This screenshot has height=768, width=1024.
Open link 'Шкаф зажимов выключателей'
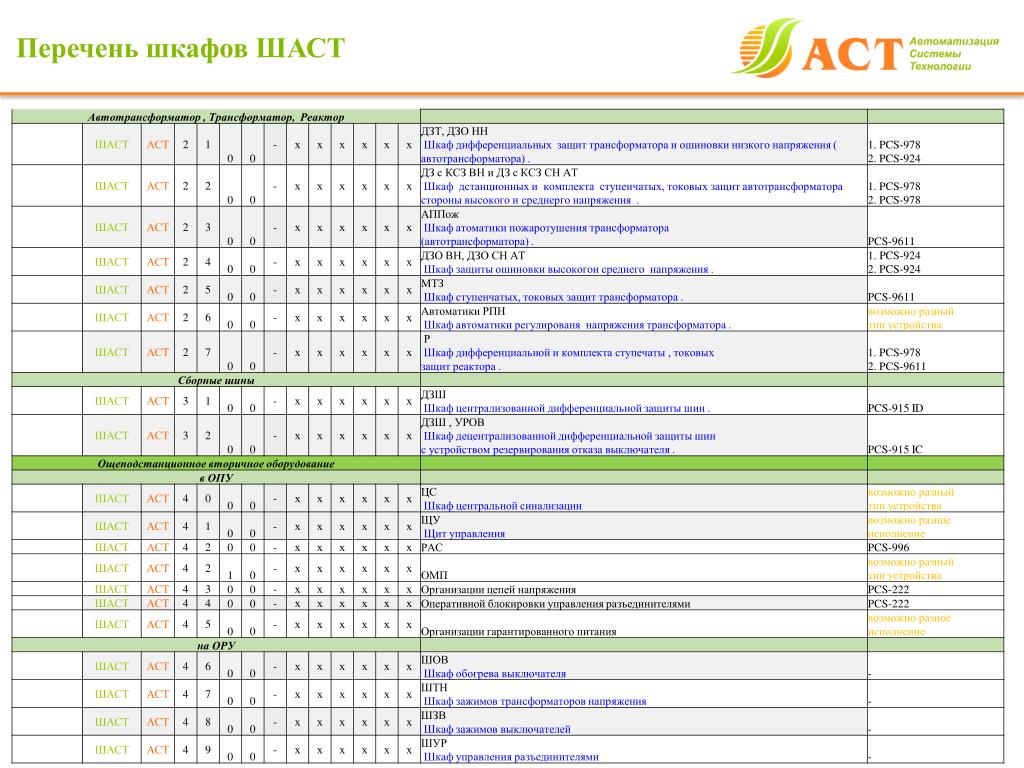coord(497,729)
